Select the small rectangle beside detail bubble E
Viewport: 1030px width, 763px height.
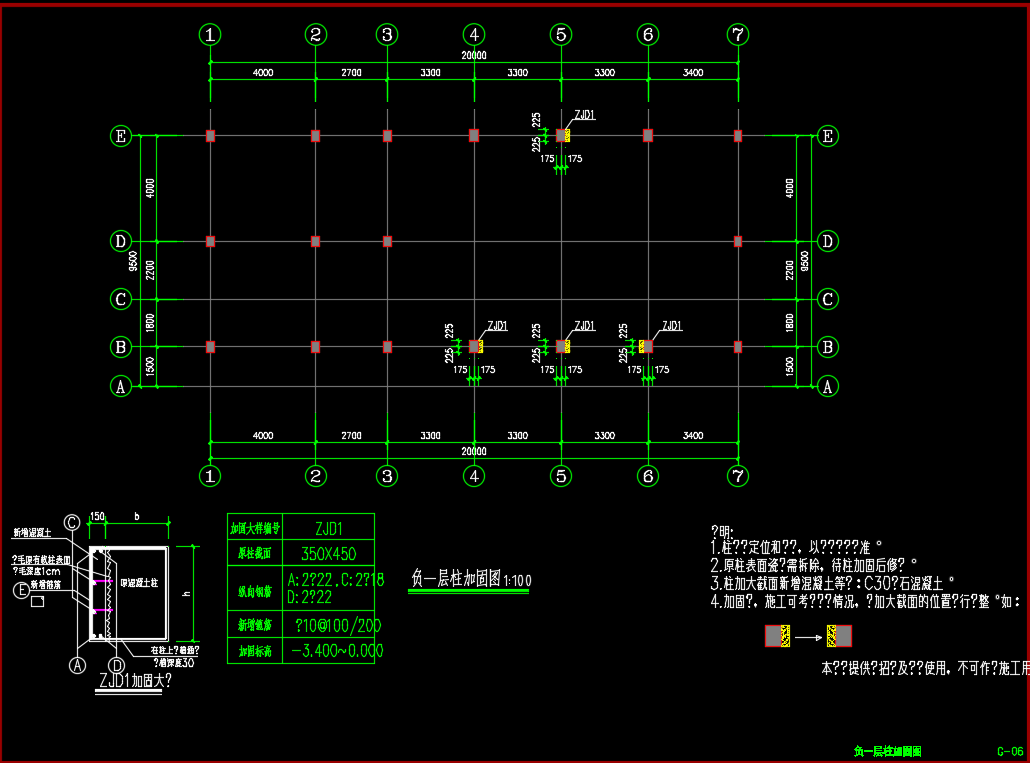click(37, 602)
